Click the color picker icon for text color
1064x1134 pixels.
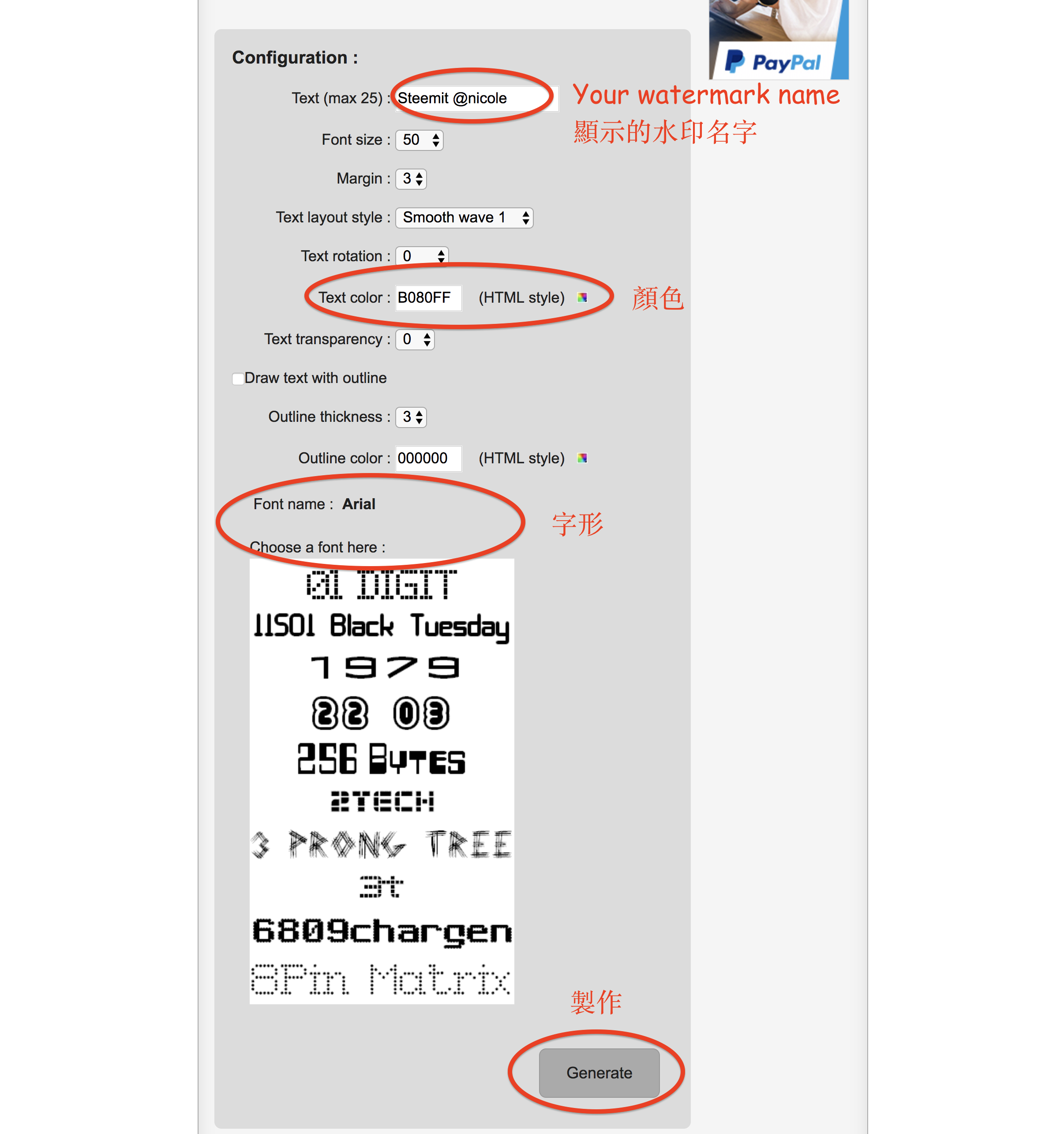[583, 297]
